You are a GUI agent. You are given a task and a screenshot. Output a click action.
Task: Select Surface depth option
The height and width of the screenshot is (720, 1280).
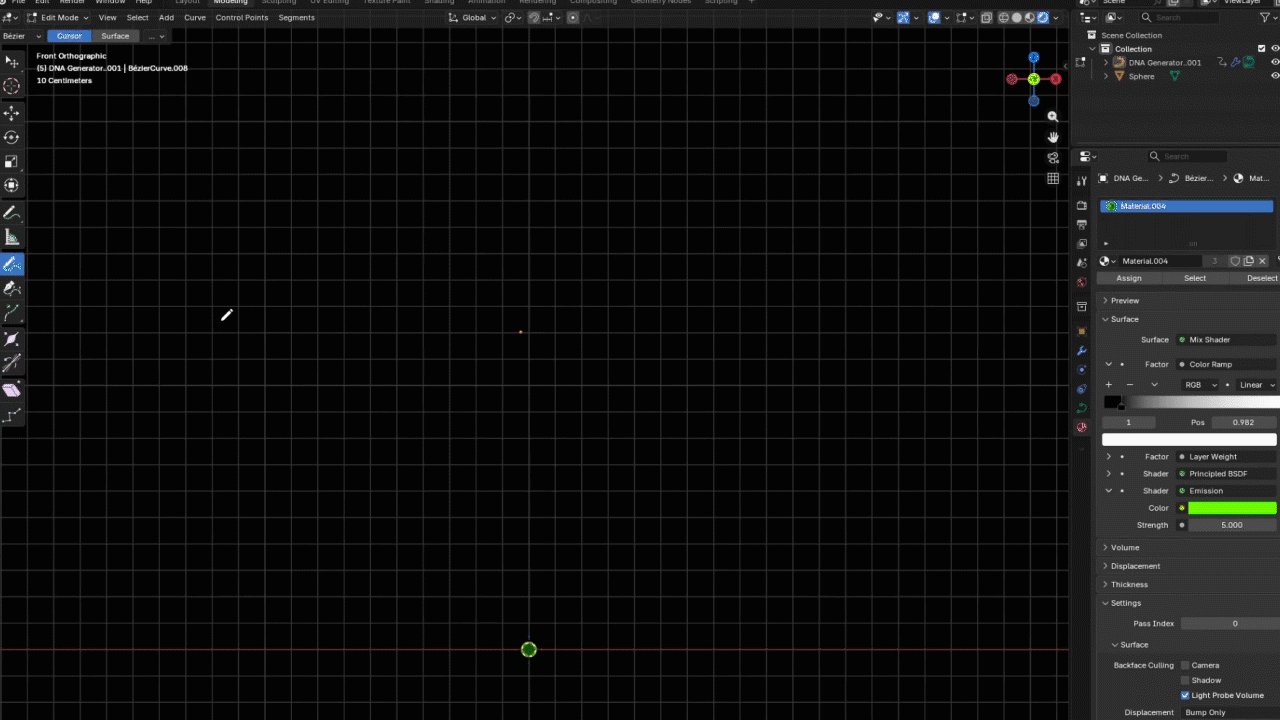point(115,36)
